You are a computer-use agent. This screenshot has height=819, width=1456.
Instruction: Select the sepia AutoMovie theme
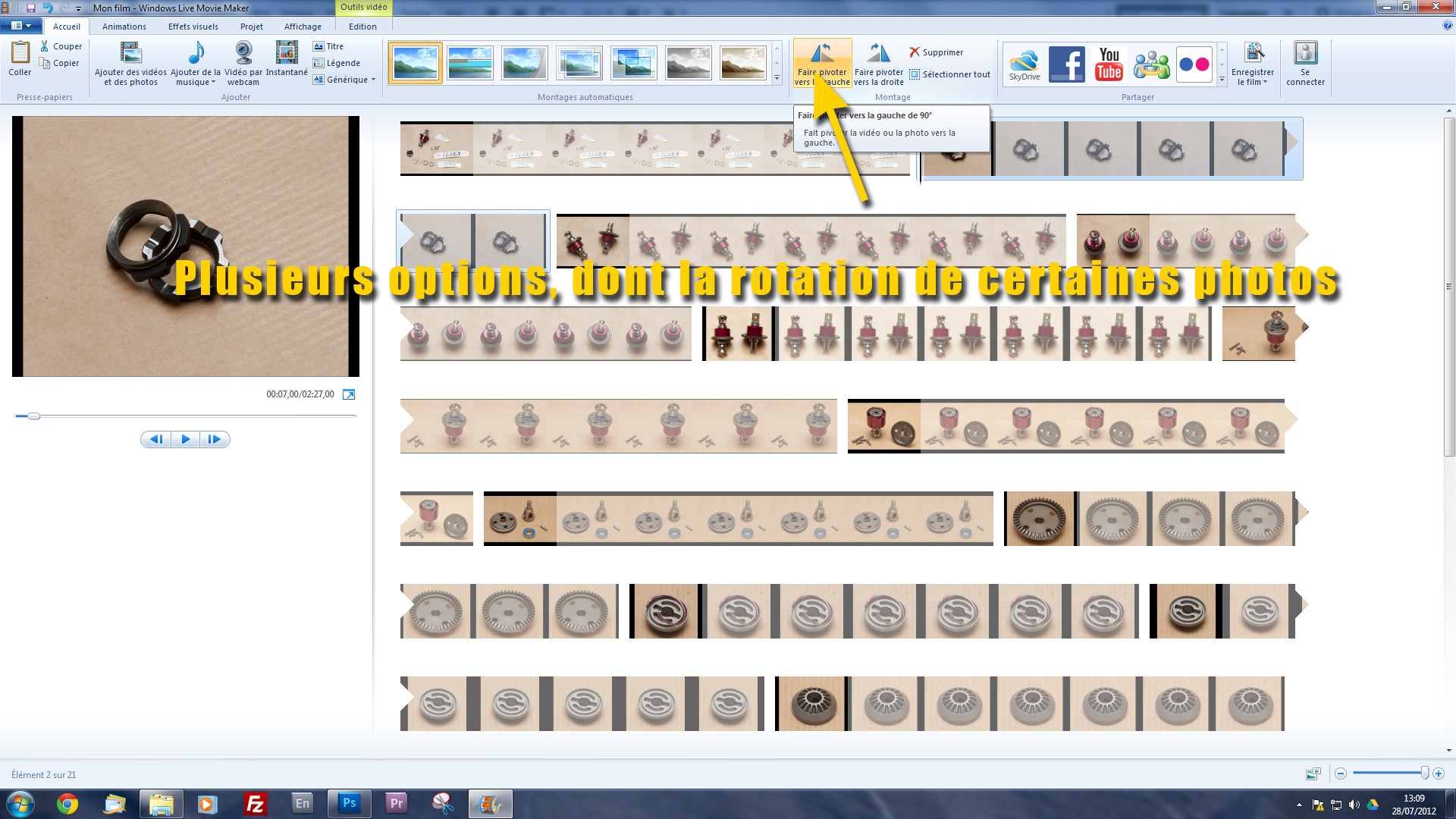click(742, 63)
